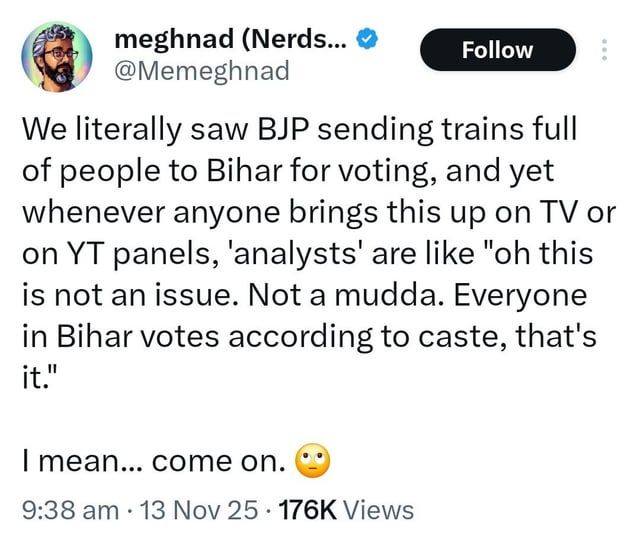Click the "I mean... come on." line

click(x=152, y=461)
